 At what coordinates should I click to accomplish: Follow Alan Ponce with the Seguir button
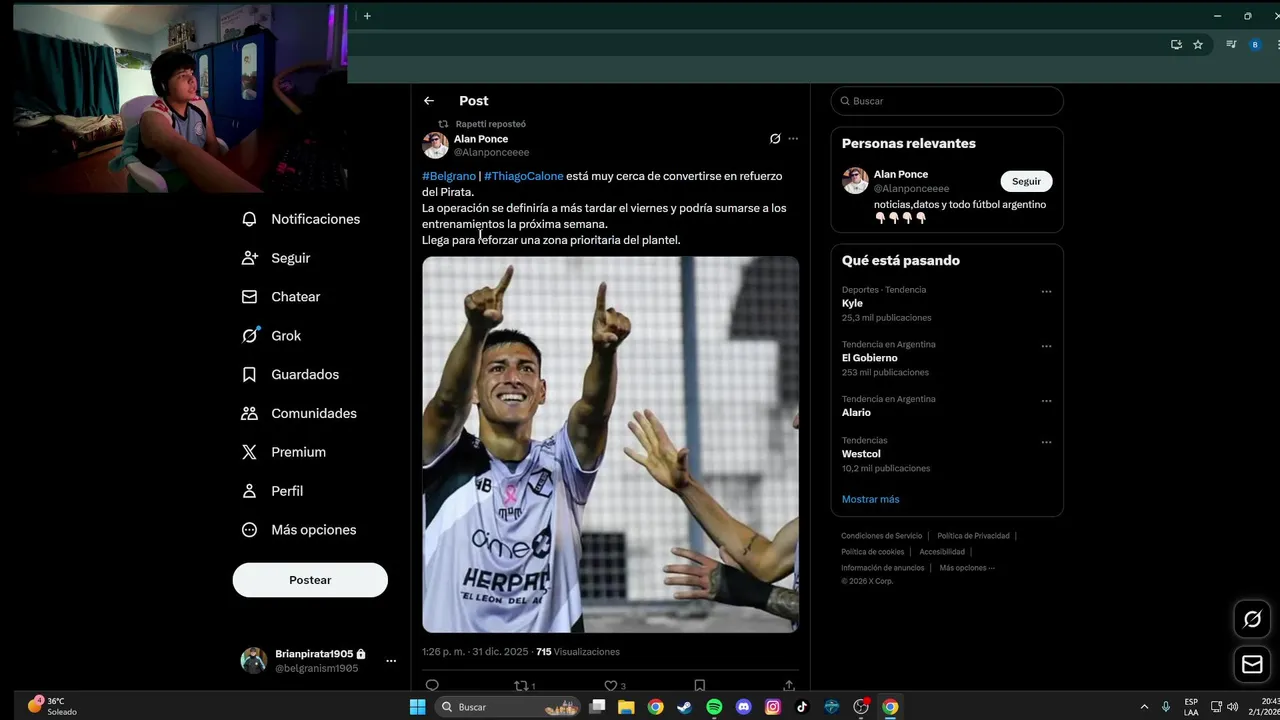click(x=1026, y=181)
